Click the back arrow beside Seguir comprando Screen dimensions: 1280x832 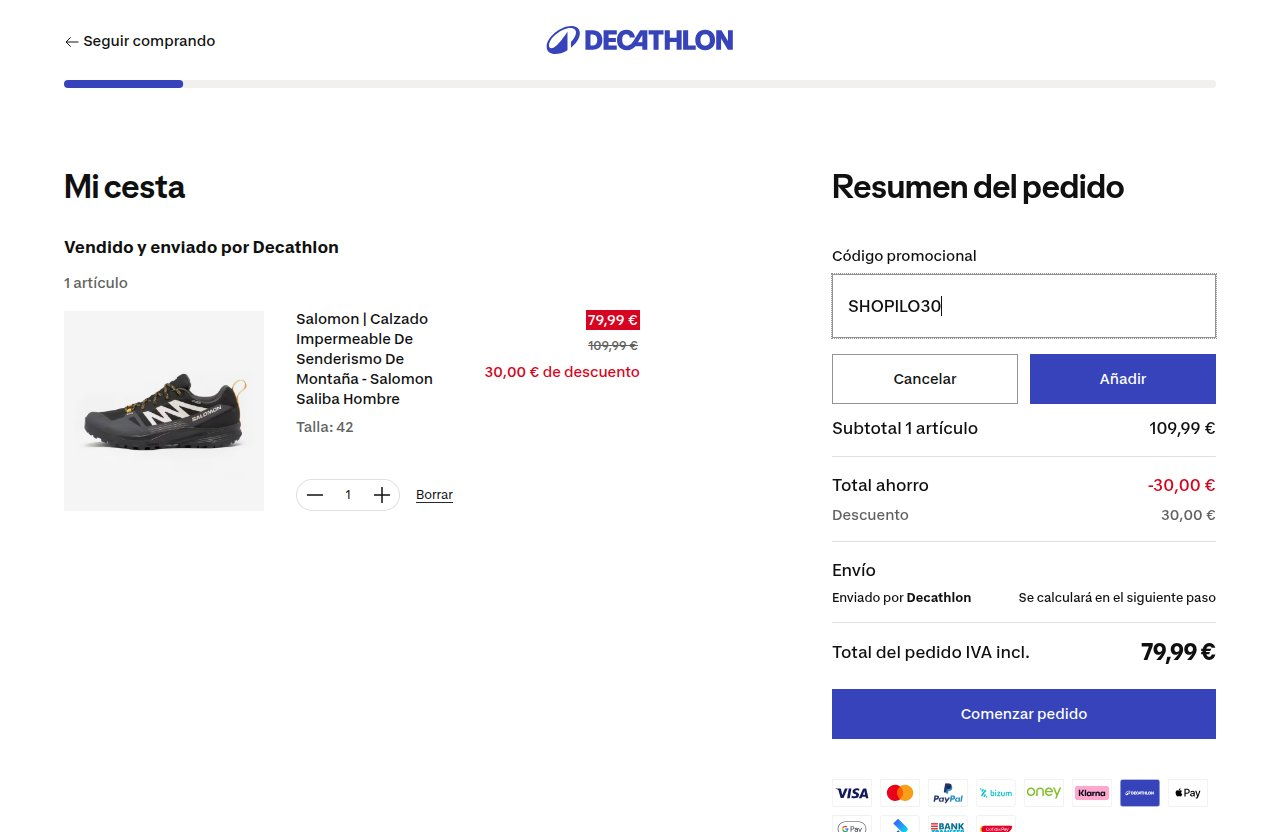71,41
